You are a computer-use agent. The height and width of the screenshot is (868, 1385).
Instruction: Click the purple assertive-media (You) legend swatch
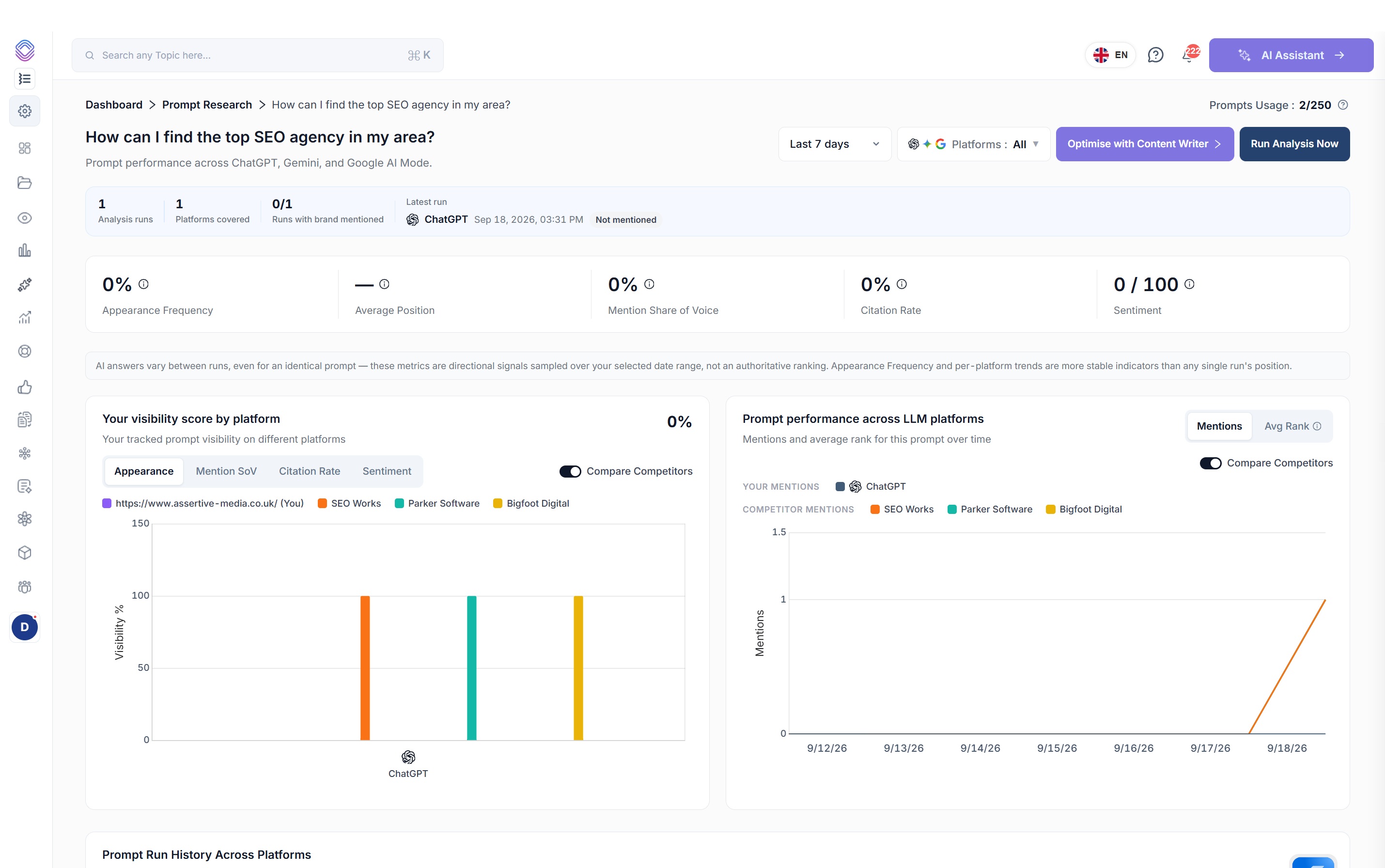click(x=107, y=503)
